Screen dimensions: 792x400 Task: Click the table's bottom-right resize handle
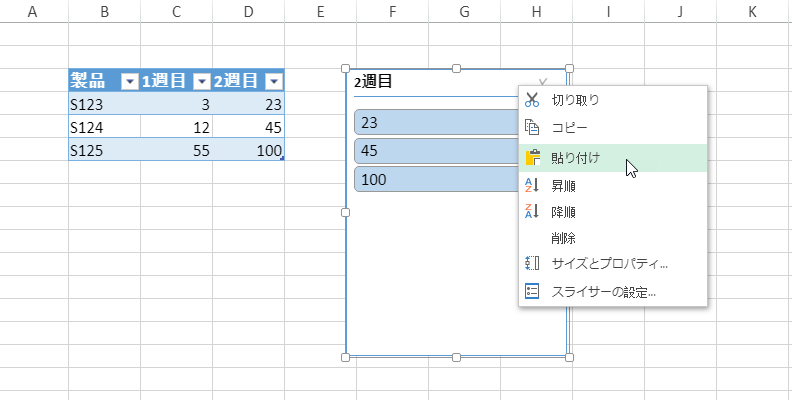pos(282,158)
